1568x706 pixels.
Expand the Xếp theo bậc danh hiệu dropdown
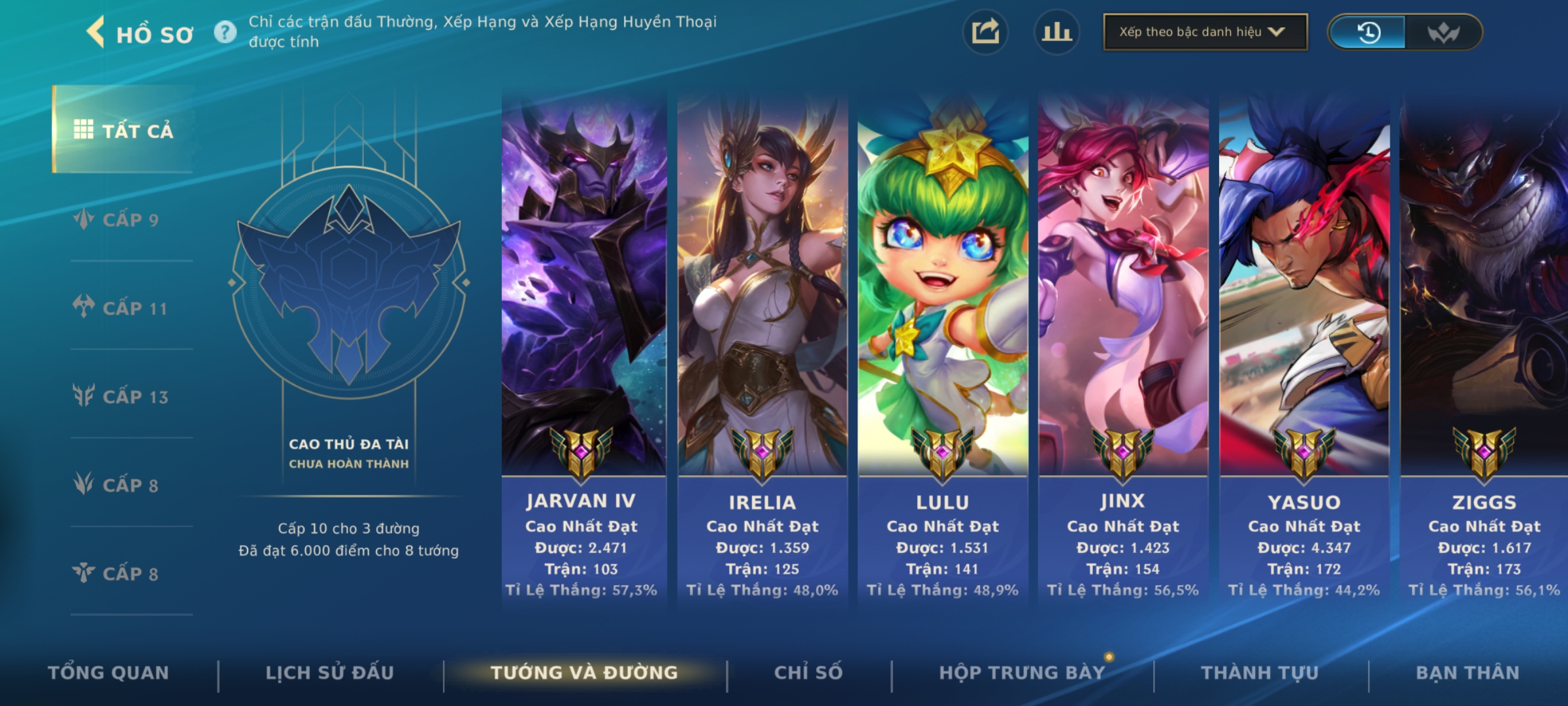1205,32
